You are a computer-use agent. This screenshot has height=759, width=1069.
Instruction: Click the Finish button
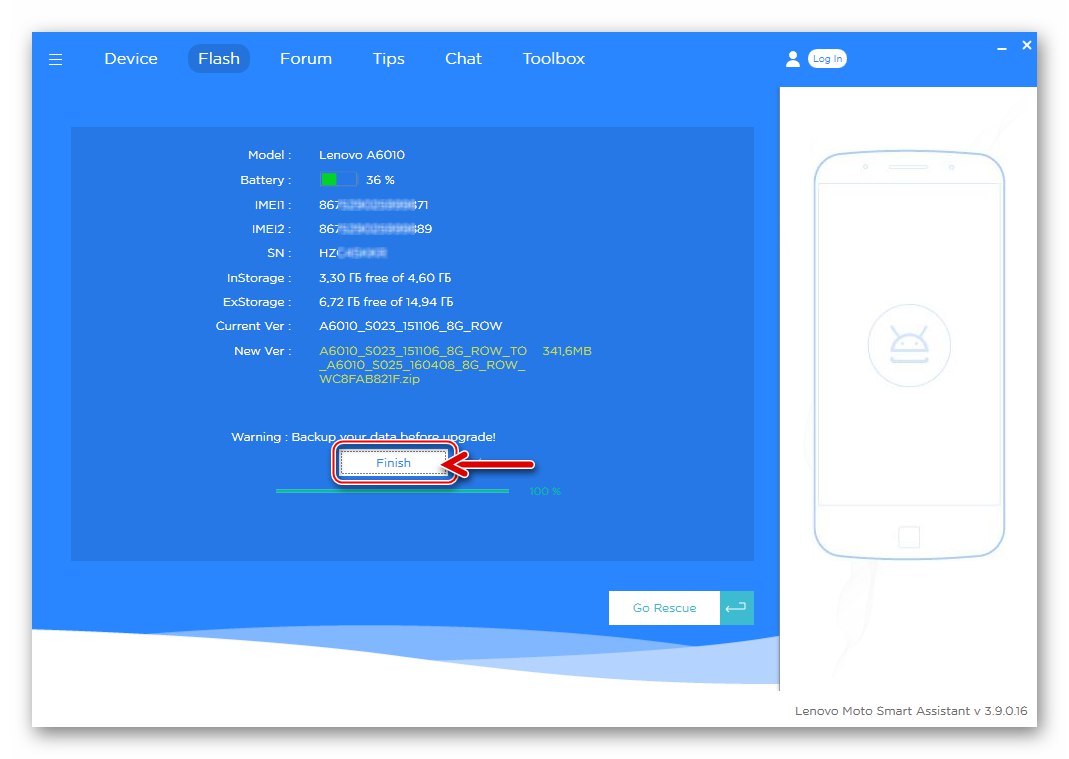[393, 463]
